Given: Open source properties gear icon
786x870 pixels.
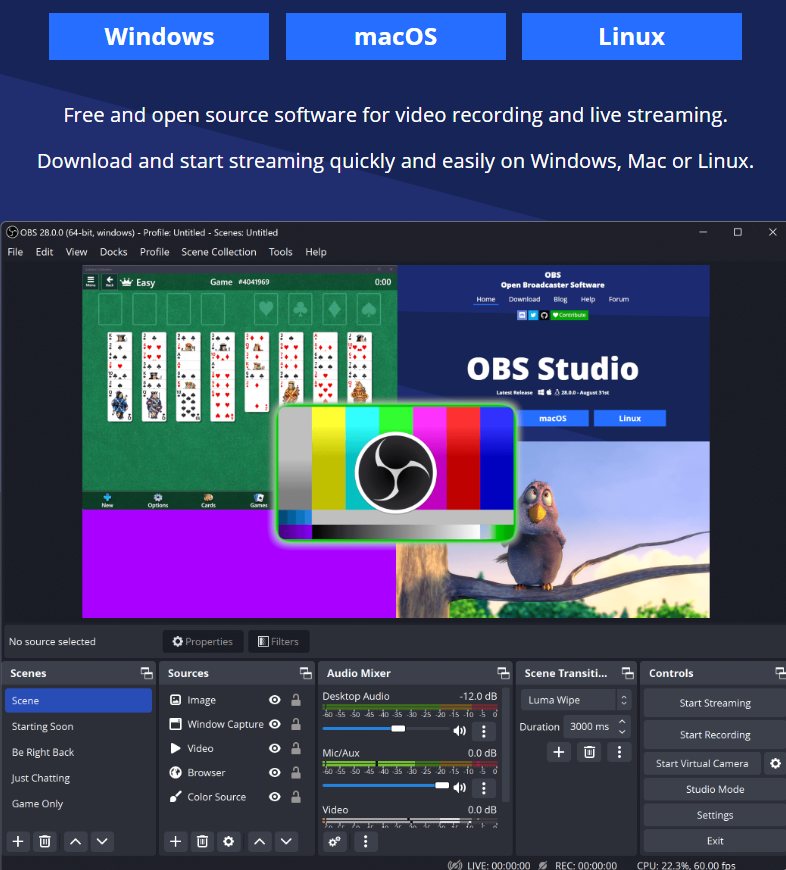Looking at the screenshot, I should coord(229,842).
